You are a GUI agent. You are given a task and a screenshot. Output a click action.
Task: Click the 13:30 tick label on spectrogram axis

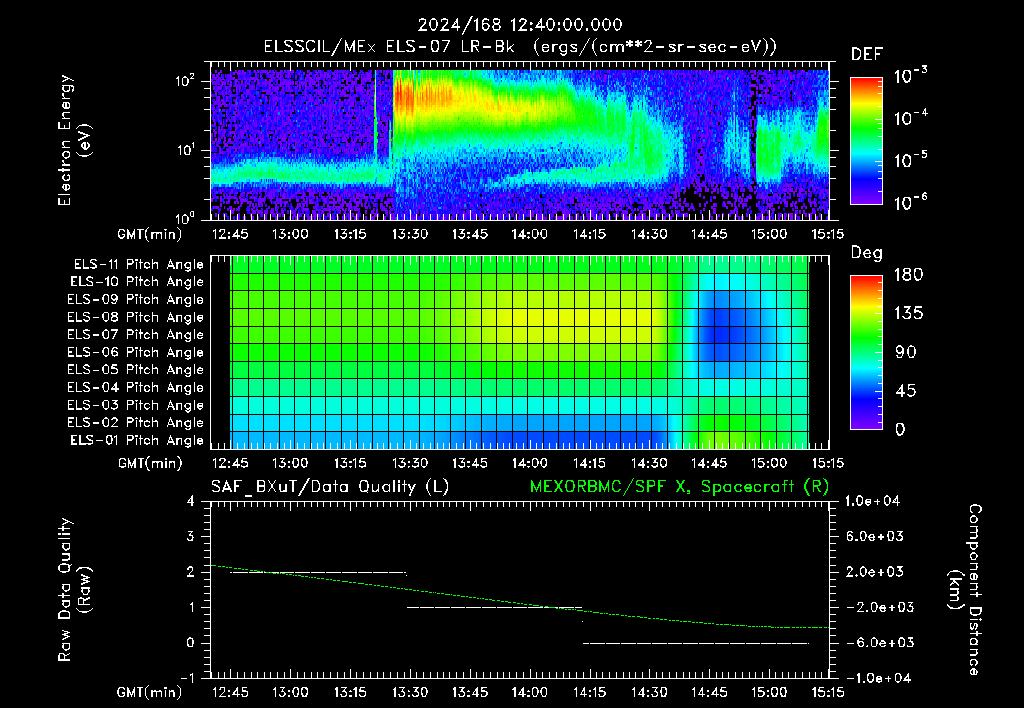pos(410,234)
